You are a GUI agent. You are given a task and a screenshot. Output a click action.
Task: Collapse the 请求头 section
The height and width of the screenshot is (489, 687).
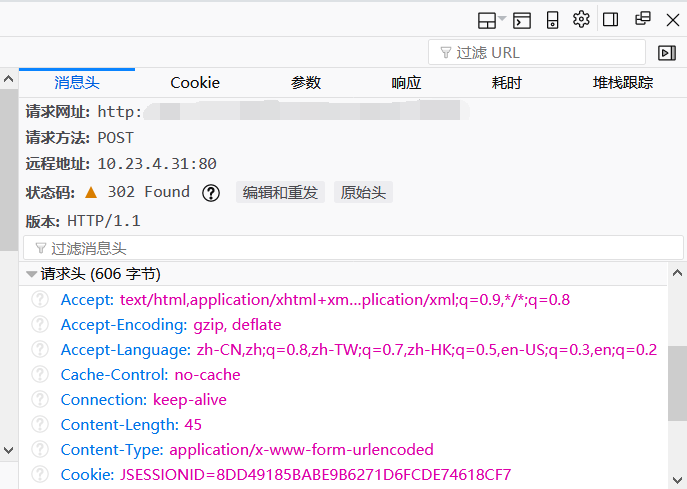coord(32,274)
